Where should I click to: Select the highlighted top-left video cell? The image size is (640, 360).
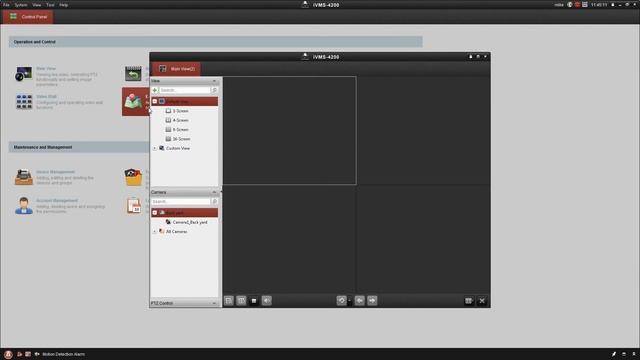[289, 131]
